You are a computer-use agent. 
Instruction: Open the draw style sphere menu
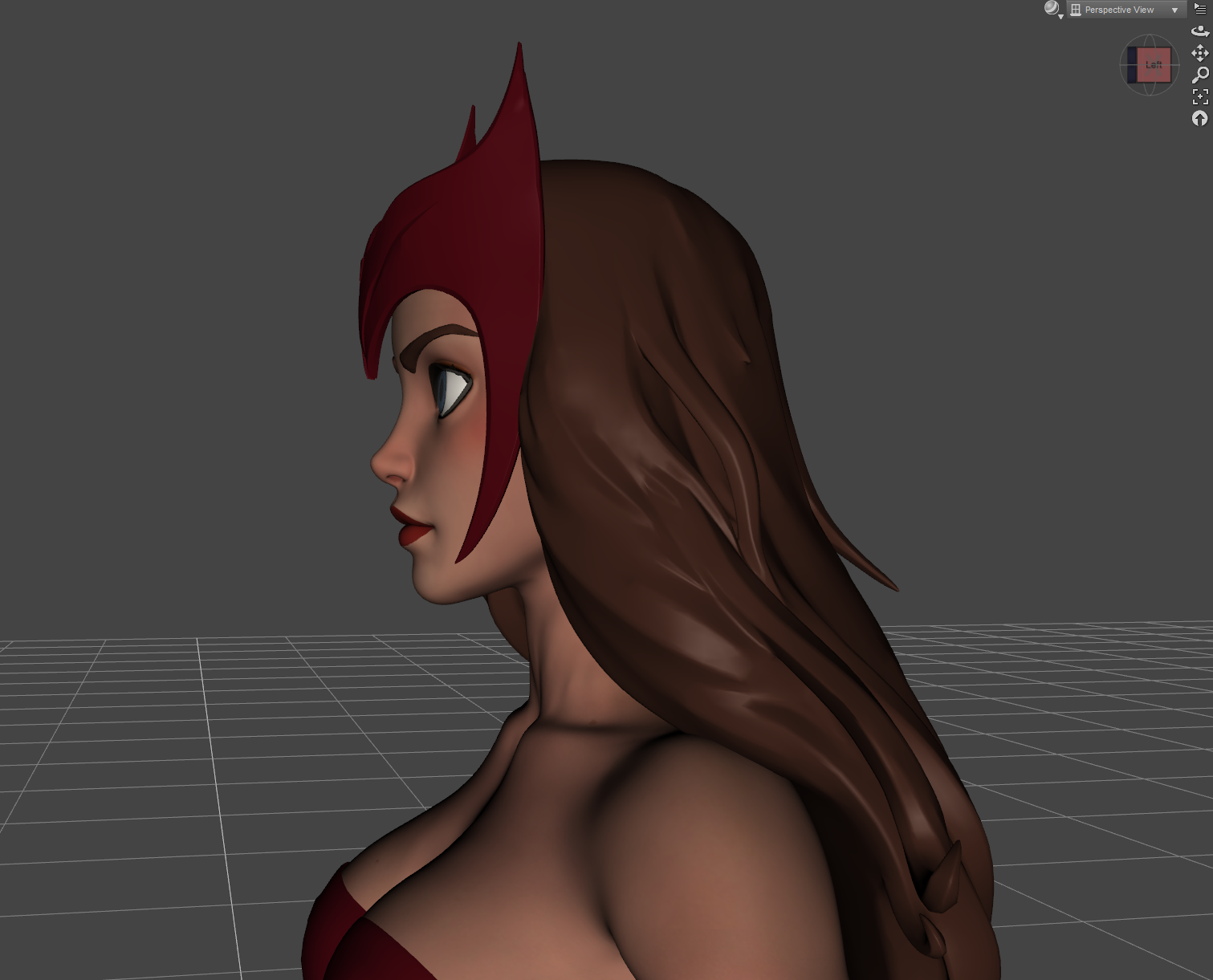coord(1053,10)
